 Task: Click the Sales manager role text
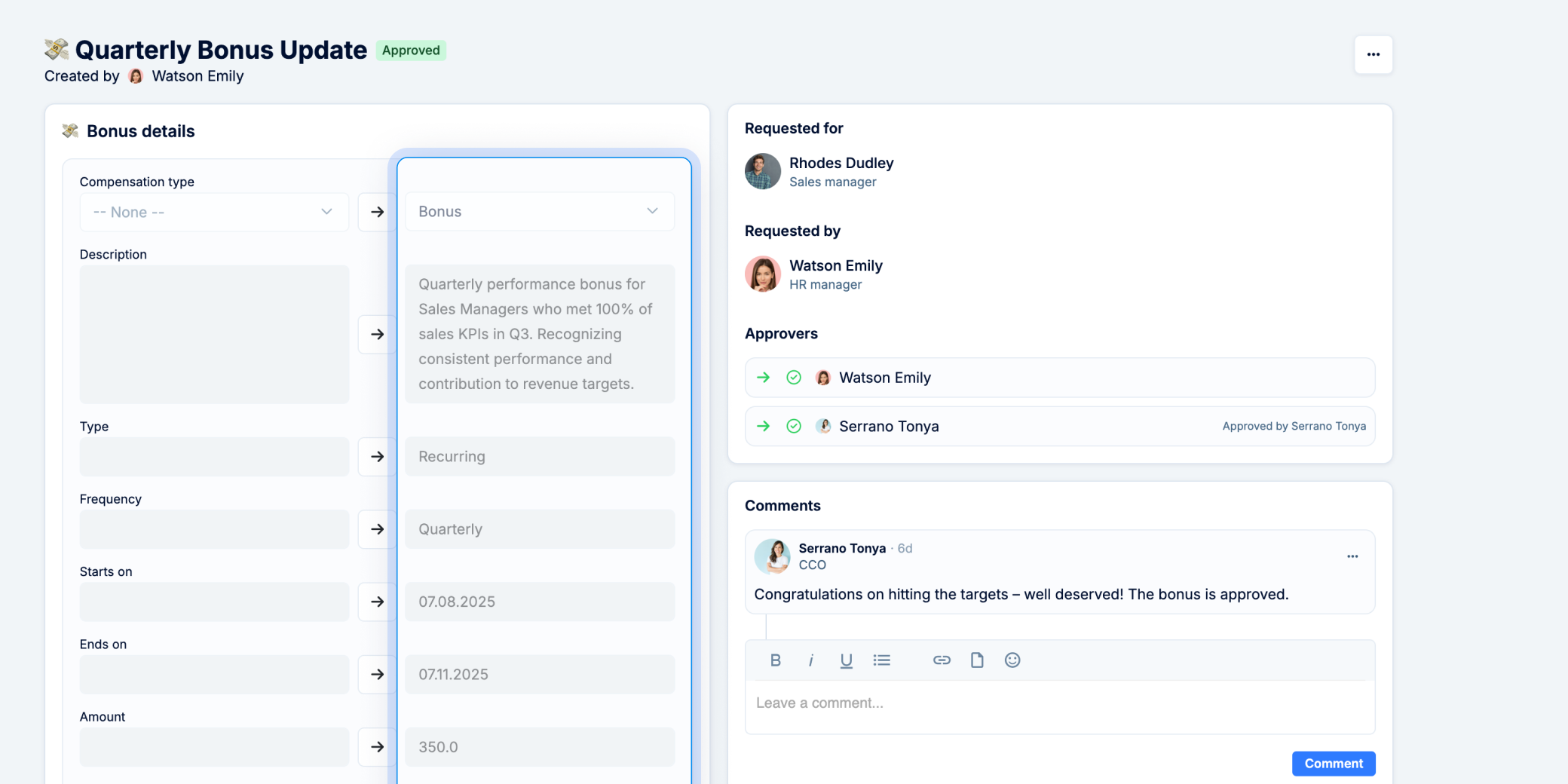pyautogui.click(x=832, y=182)
